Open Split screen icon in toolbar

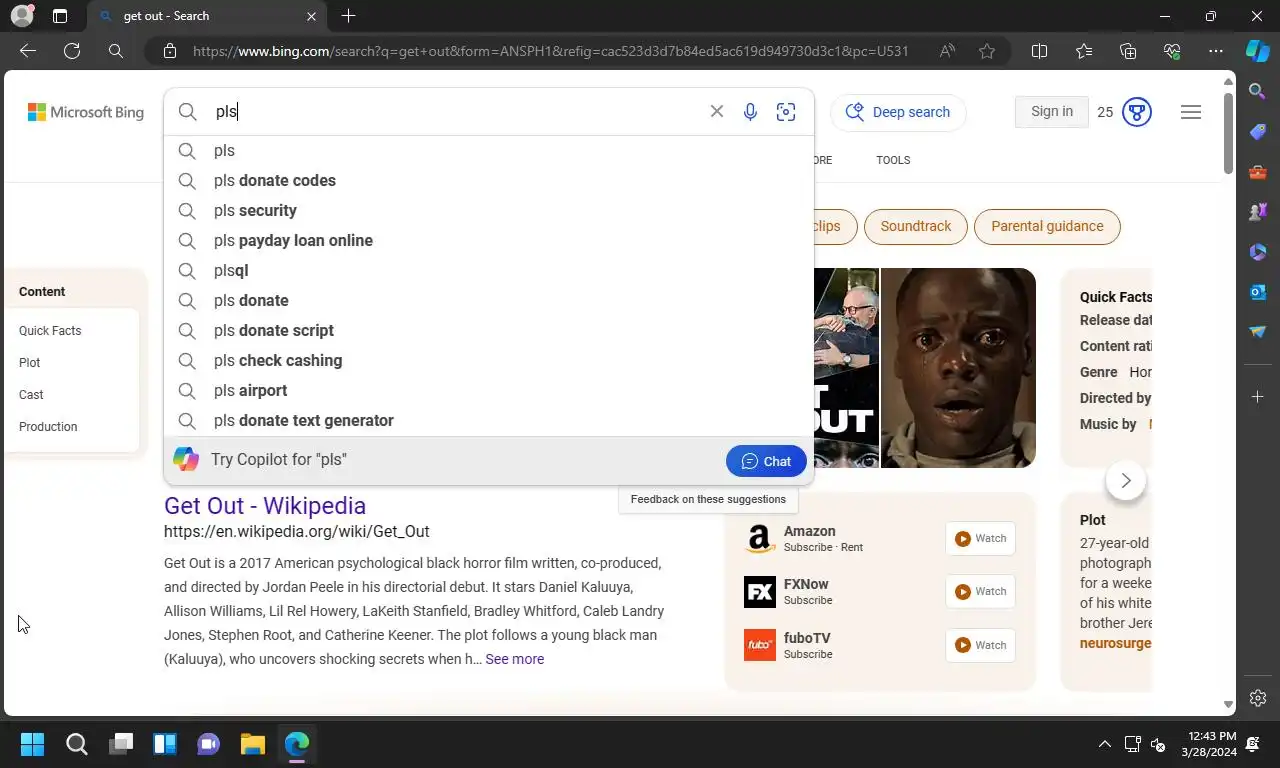pos(1039,51)
